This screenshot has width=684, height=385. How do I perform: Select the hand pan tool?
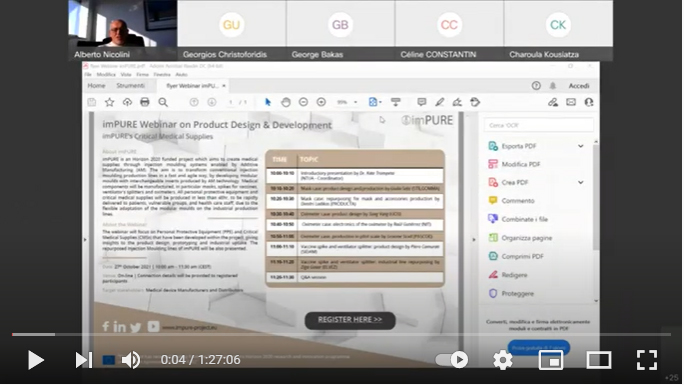[286, 102]
